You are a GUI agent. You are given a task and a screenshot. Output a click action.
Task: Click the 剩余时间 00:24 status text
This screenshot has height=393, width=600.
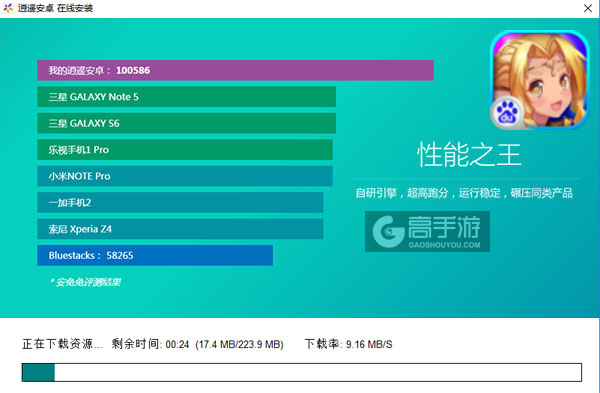[150, 344]
